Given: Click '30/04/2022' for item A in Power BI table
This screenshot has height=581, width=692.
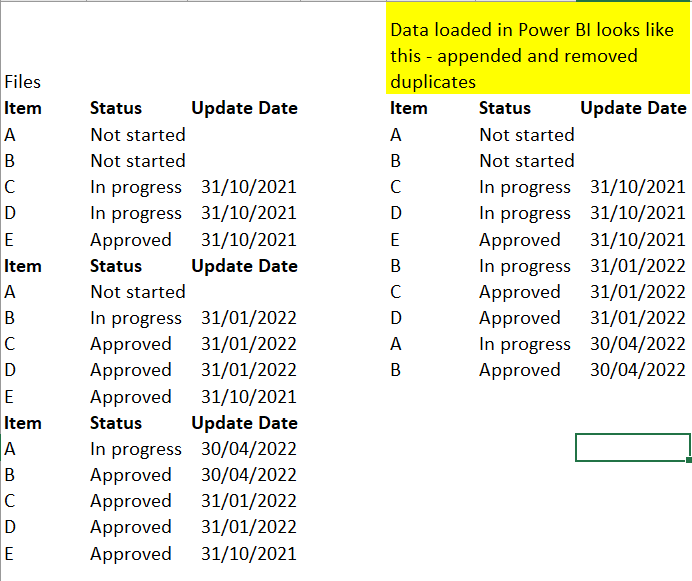Looking at the screenshot, I should point(638,344).
